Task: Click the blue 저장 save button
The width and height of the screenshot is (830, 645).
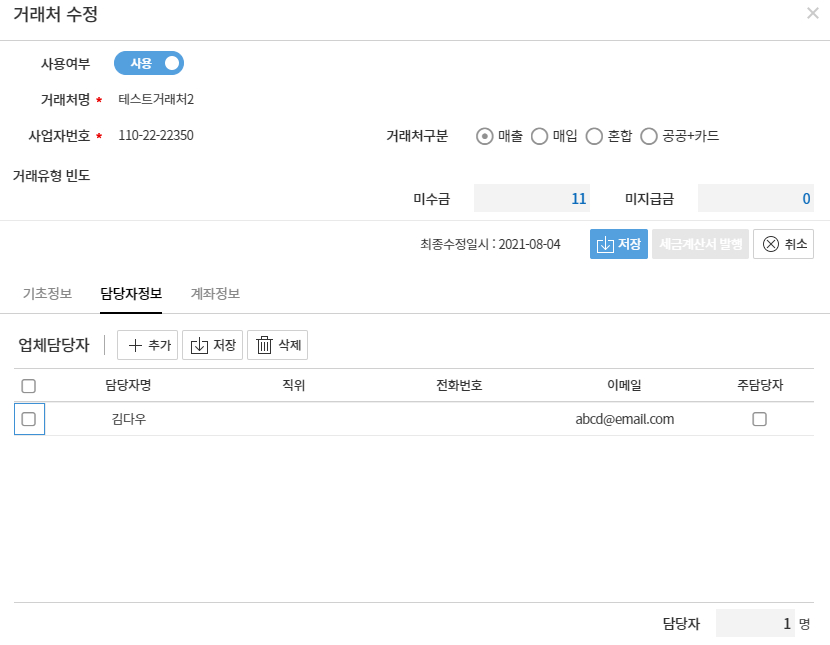Action: click(x=618, y=244)
